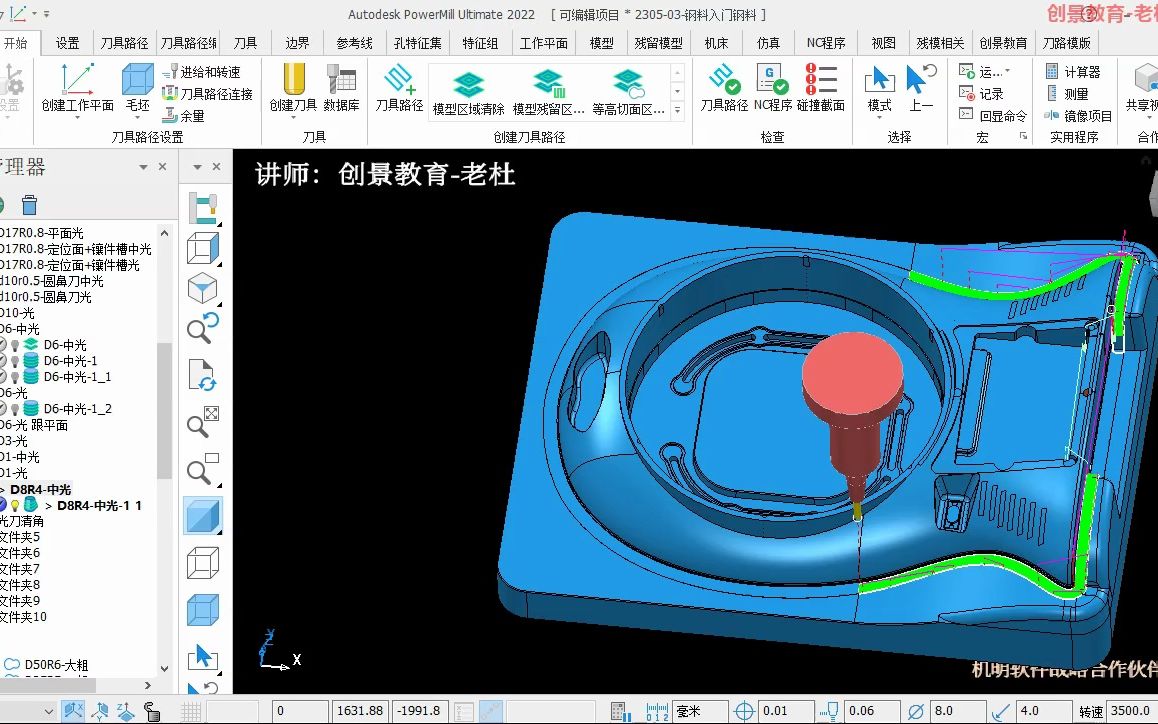This screenshot has width=1158, height=724.
Task: Click the ISO wireframe cube view icon
Action: [x=202, y=248]
